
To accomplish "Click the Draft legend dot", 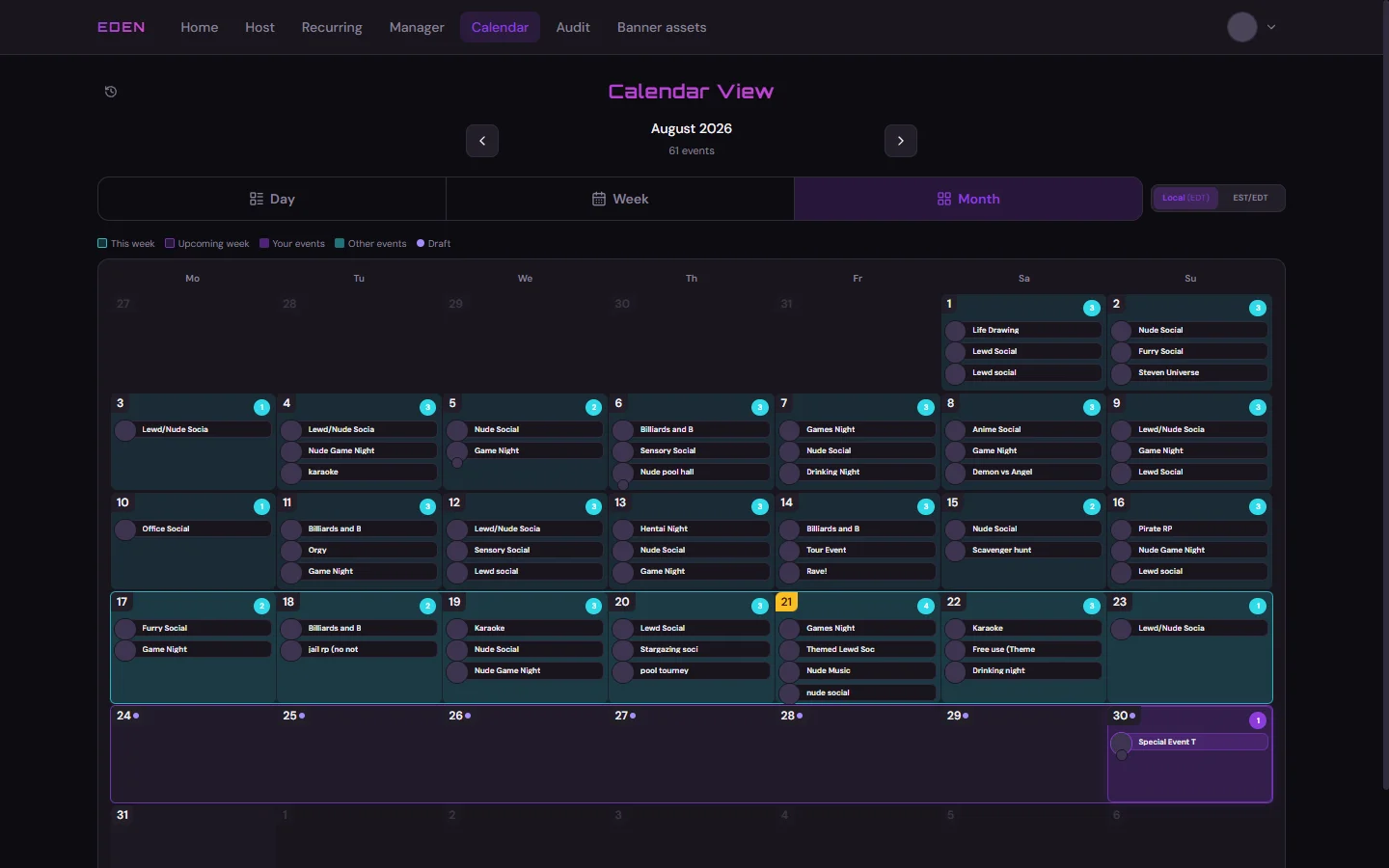I will tap(421, 243).
